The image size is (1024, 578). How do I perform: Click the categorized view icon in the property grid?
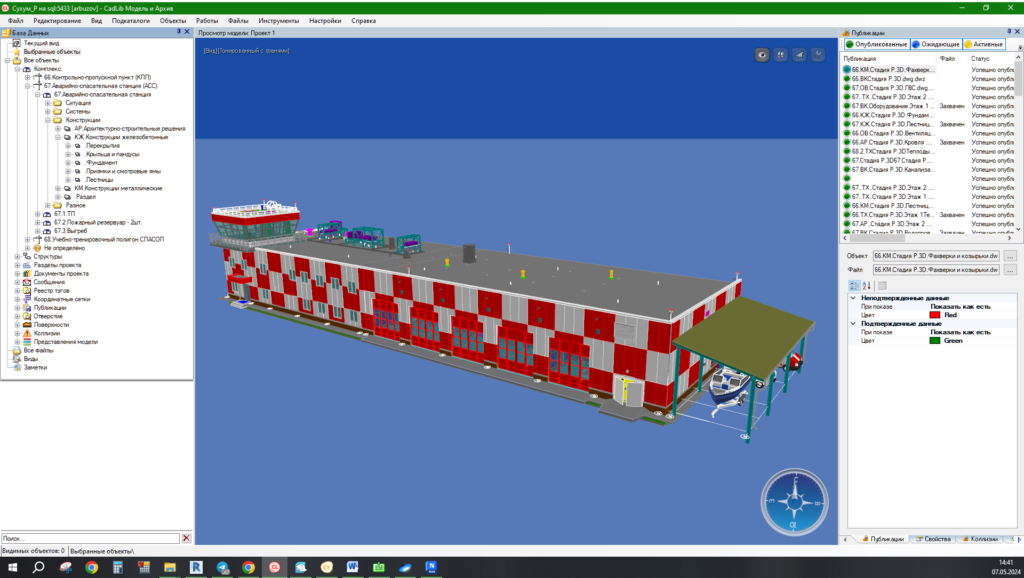click(x=853, y=286)
